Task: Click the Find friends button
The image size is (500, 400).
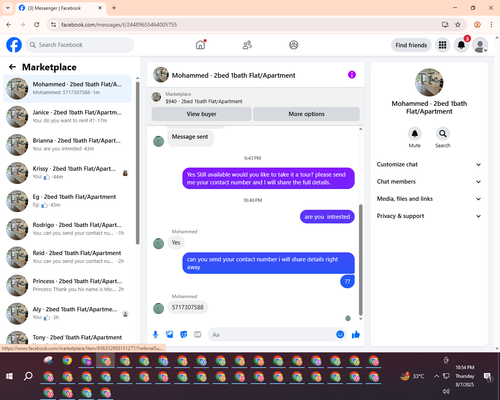Action: [x=411, y=45]
